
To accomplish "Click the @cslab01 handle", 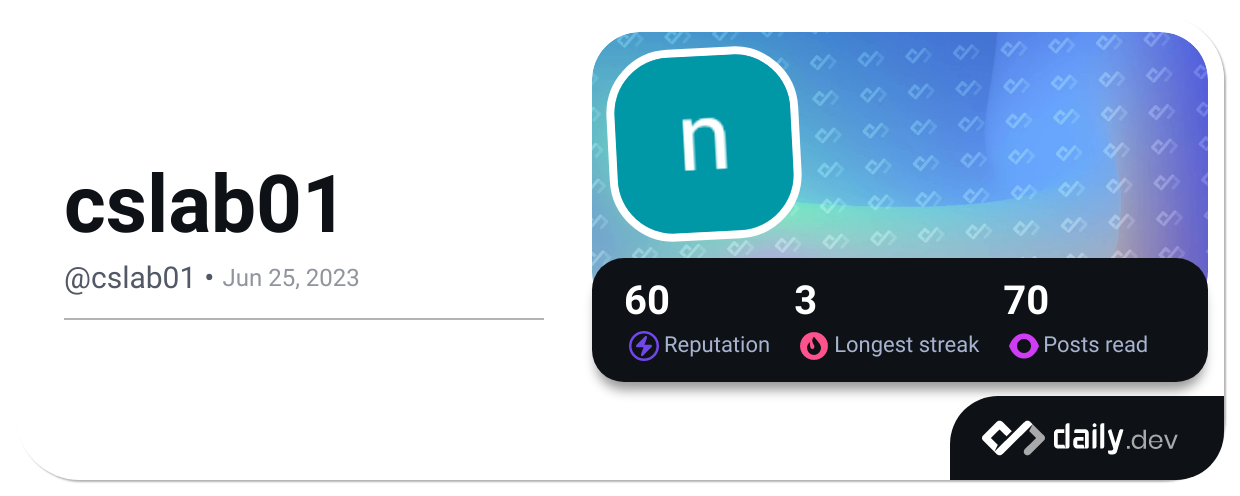I will 129,278.
